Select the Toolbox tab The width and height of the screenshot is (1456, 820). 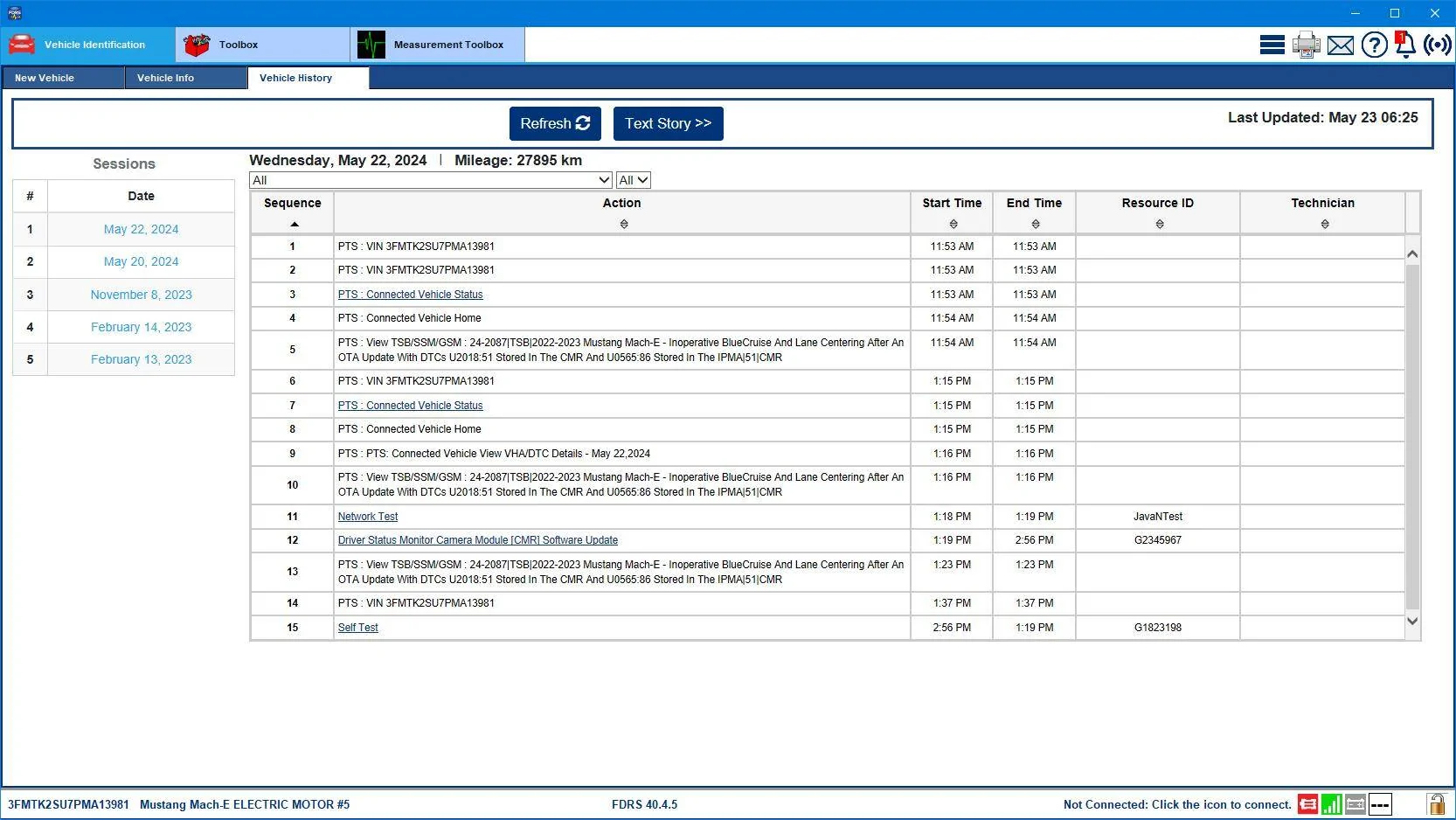tap(262, 45)
